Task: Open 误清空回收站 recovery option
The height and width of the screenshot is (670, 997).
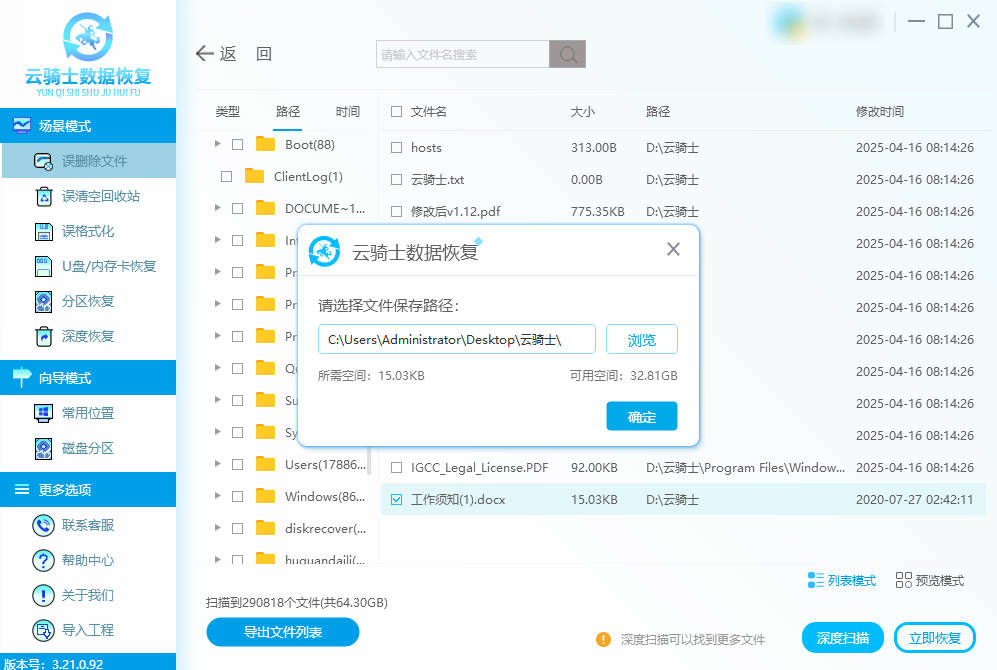Action: 88,196
